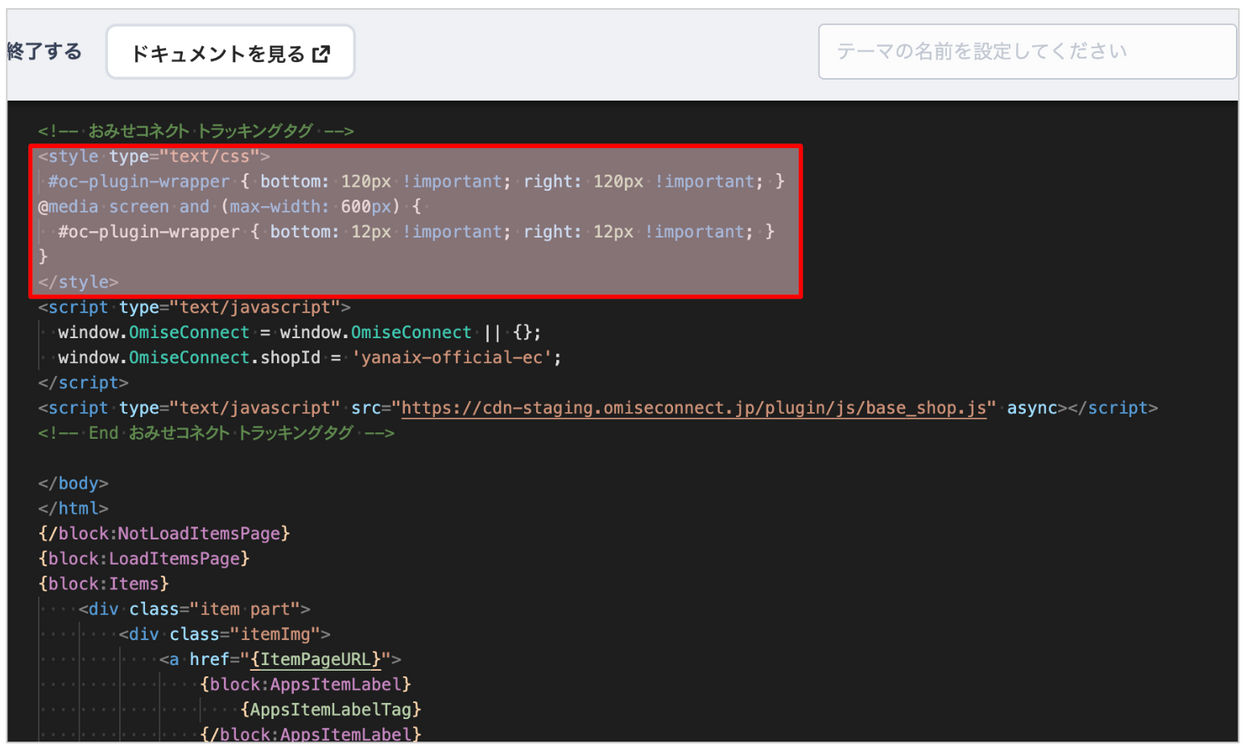Click the {/block:NotLoadItemsPage} line
This screenshot has width=1248, height=752.
click(164, 533)
